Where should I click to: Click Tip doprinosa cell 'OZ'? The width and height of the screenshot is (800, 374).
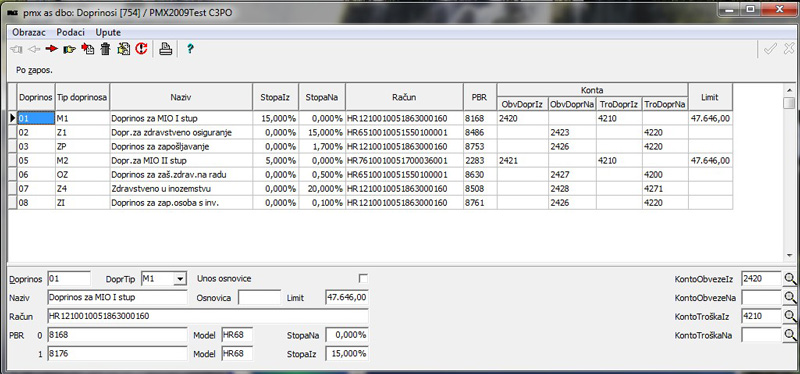coord(82,175)
